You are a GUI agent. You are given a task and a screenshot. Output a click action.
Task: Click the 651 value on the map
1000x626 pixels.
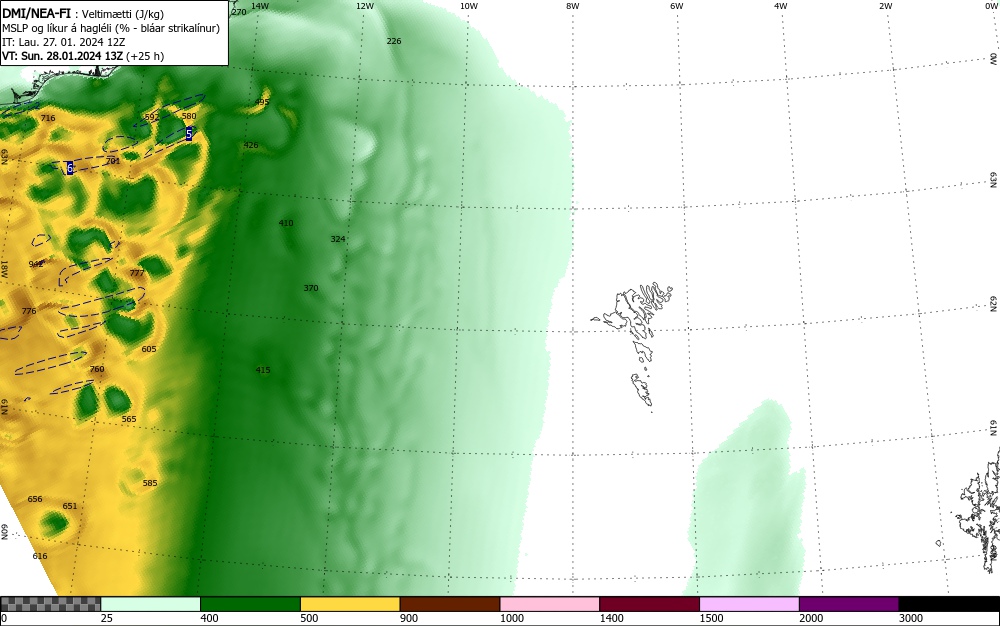[70, 506]
